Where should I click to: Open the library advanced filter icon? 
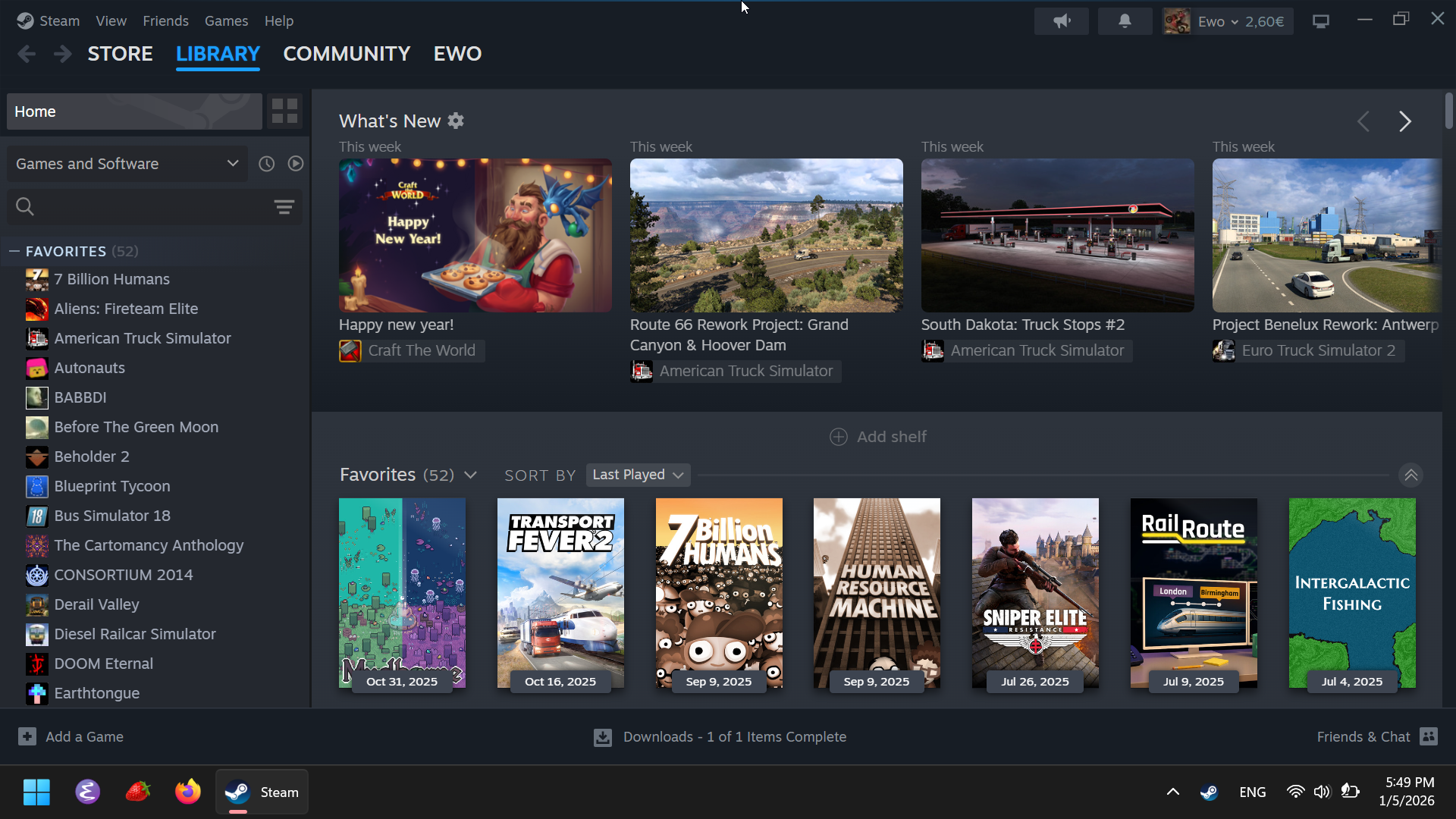tap(284, 207)
